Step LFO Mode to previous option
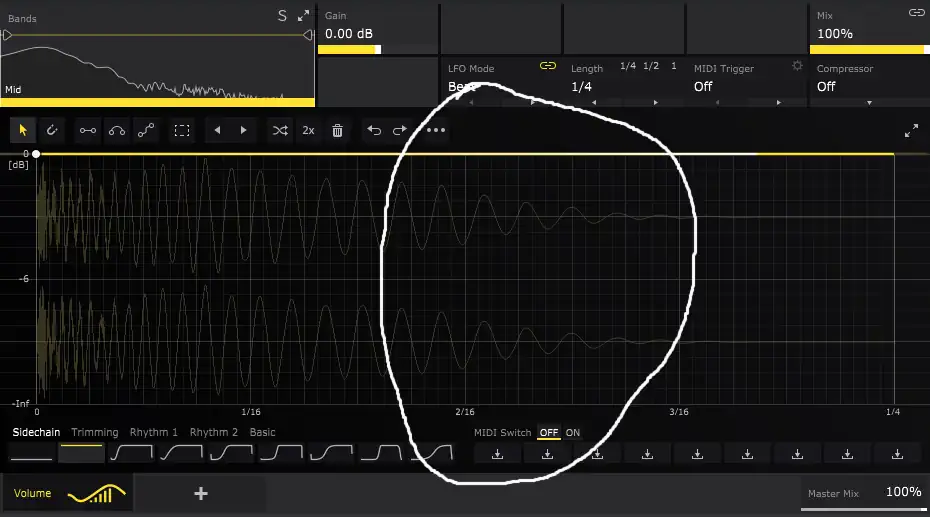 [x=472, y=103]
